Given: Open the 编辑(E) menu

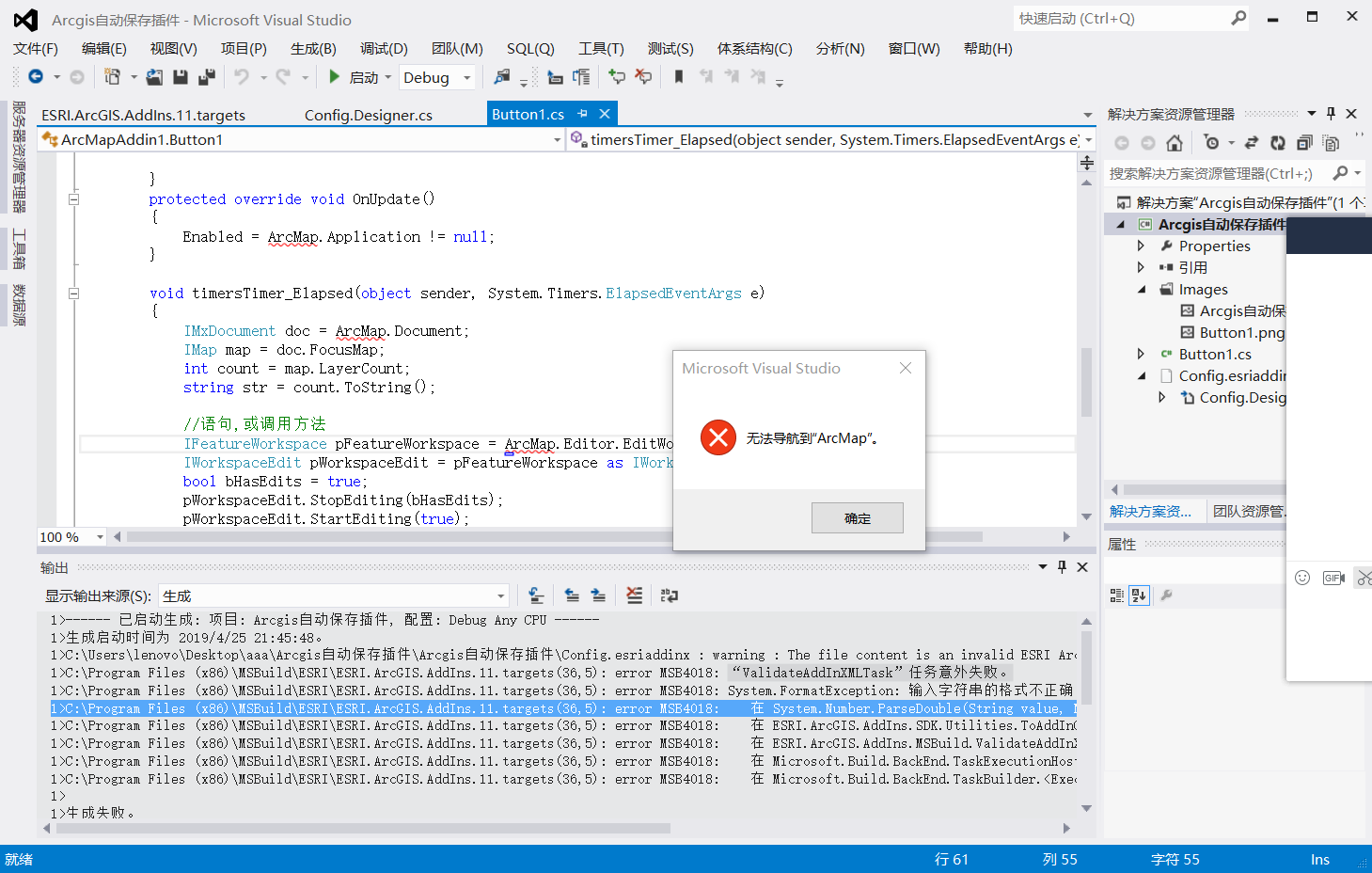Looking at the screenshot, I should click(103, 49).
